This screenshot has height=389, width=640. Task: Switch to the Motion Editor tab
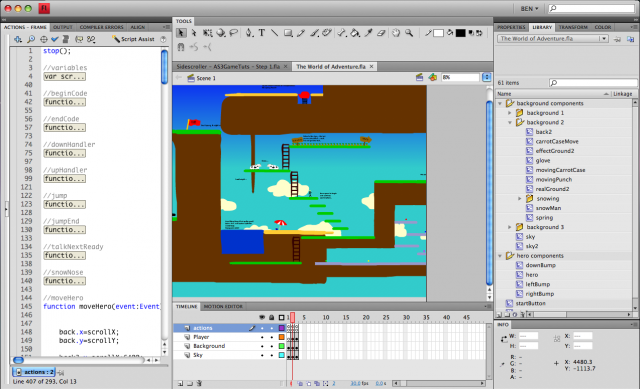(223, 307)
